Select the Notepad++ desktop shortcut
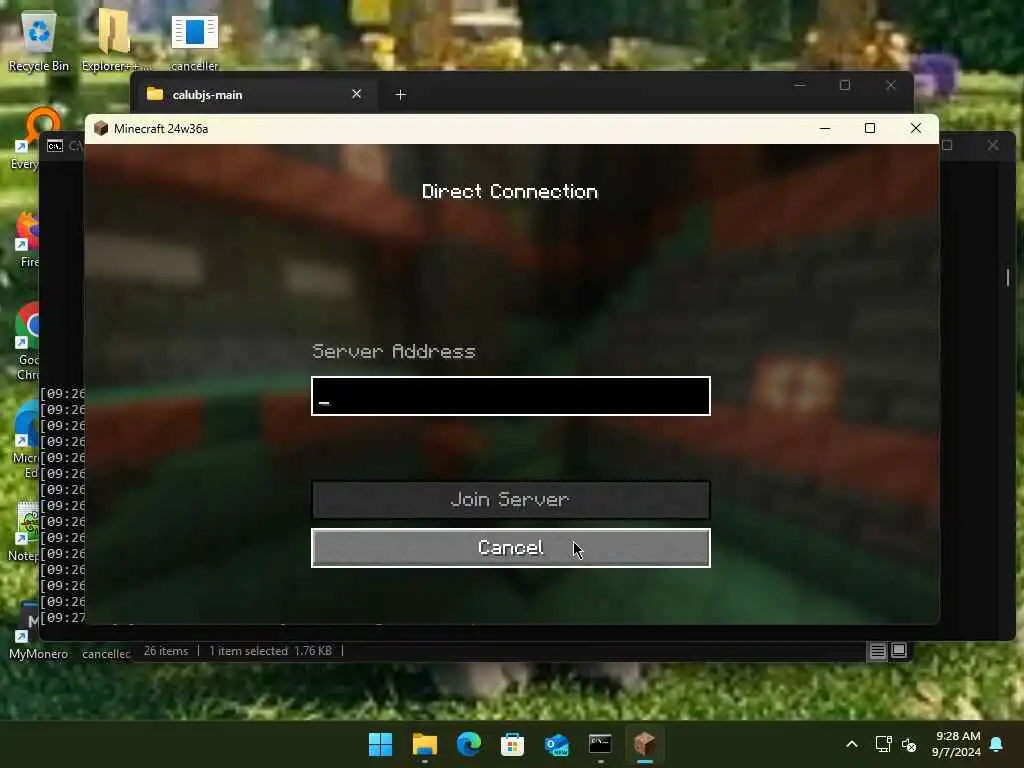The width and height of the screenshot is (1024, 768). (24, 530)
